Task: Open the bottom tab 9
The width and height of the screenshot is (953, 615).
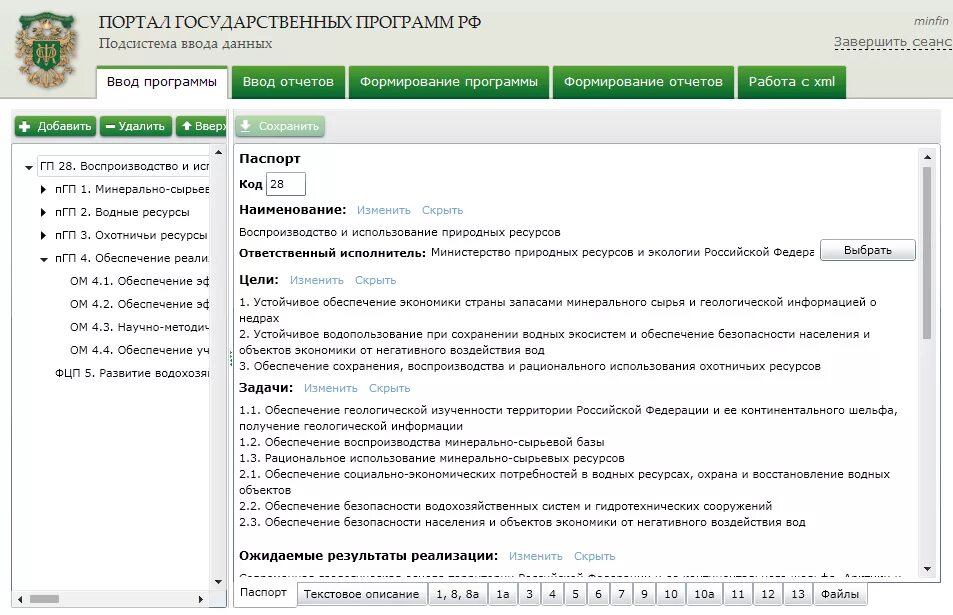Action: pyautogui.click(x=644, y=594)
